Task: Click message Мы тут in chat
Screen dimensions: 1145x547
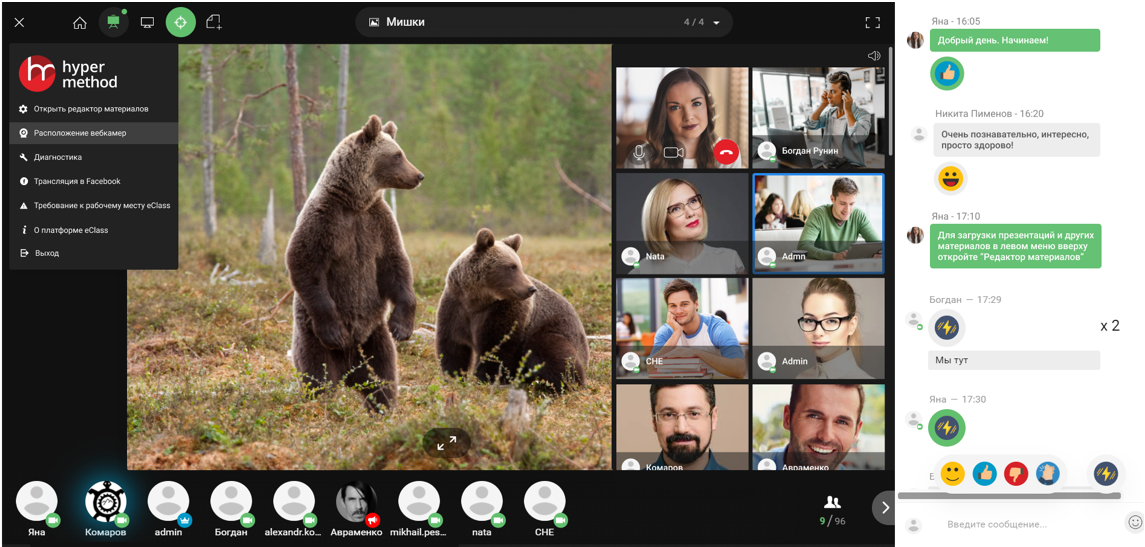Action: pos(1014,361)
